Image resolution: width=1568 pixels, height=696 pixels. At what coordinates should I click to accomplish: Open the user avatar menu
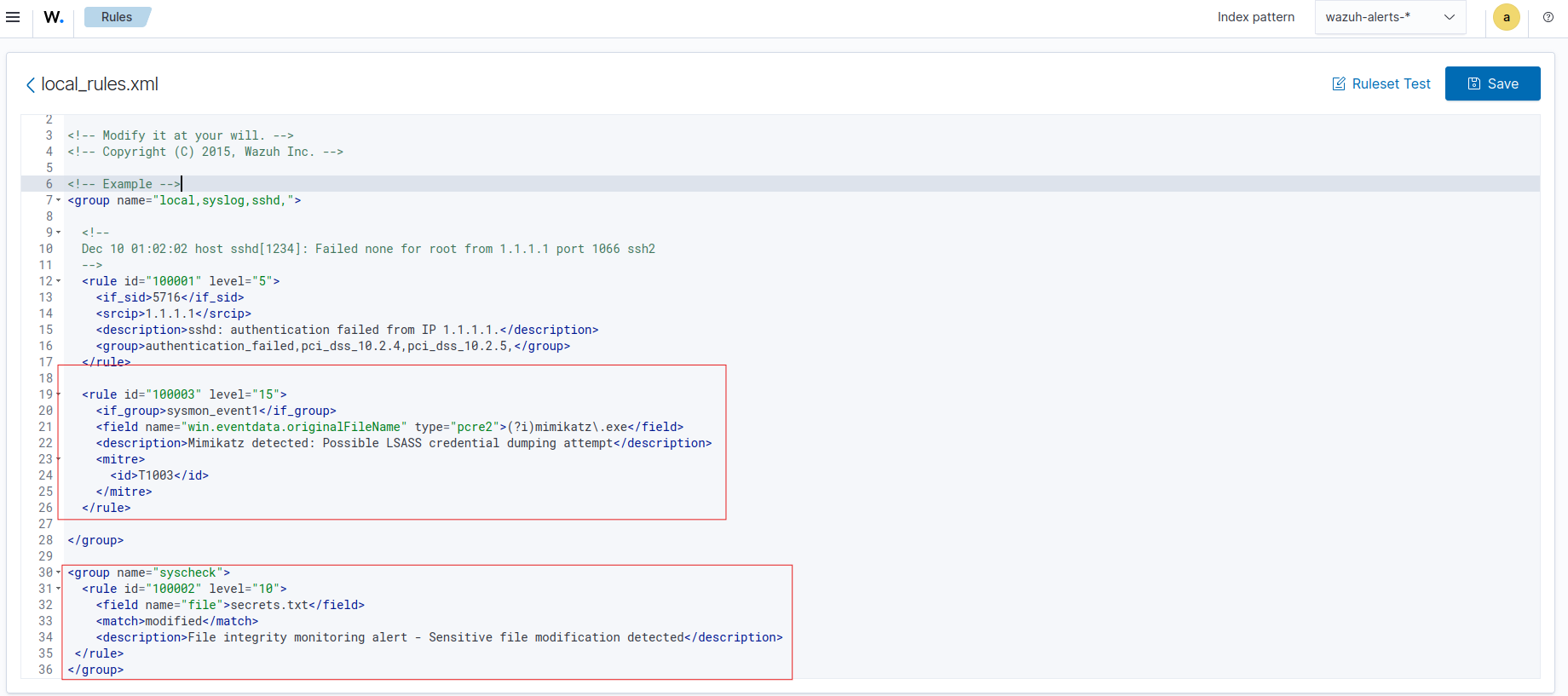tap(1506, 17)
